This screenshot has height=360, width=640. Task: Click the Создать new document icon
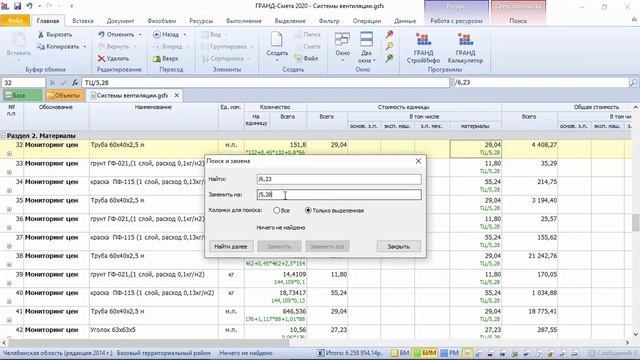277,40
